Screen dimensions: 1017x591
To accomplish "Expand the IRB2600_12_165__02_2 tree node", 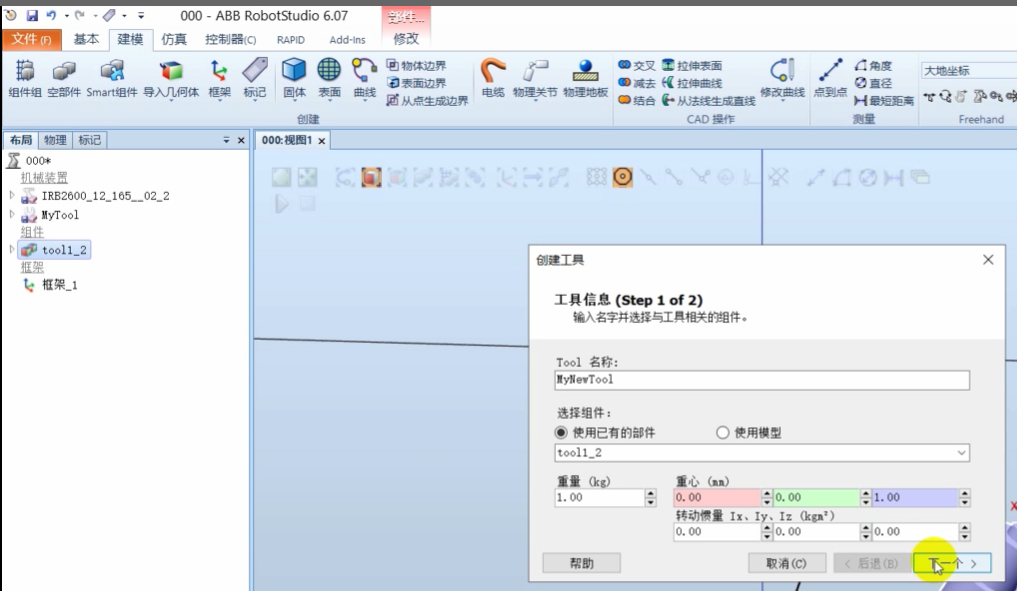I will [x=12, y=195].
